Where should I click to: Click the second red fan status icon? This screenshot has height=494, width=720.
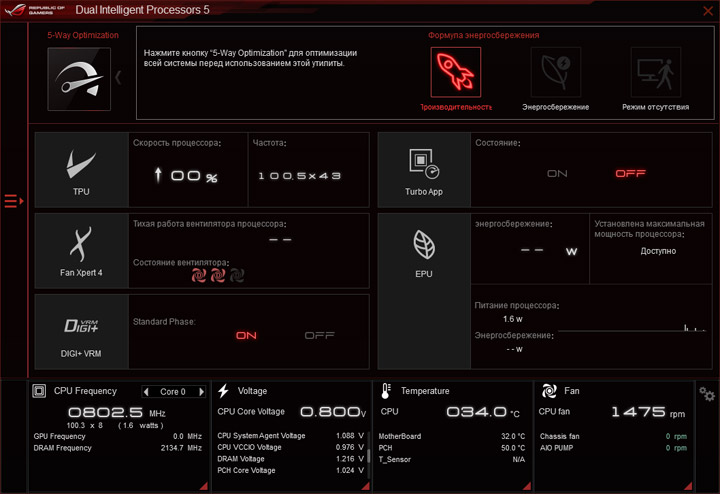pyautogui.click(x=218, y=275)
